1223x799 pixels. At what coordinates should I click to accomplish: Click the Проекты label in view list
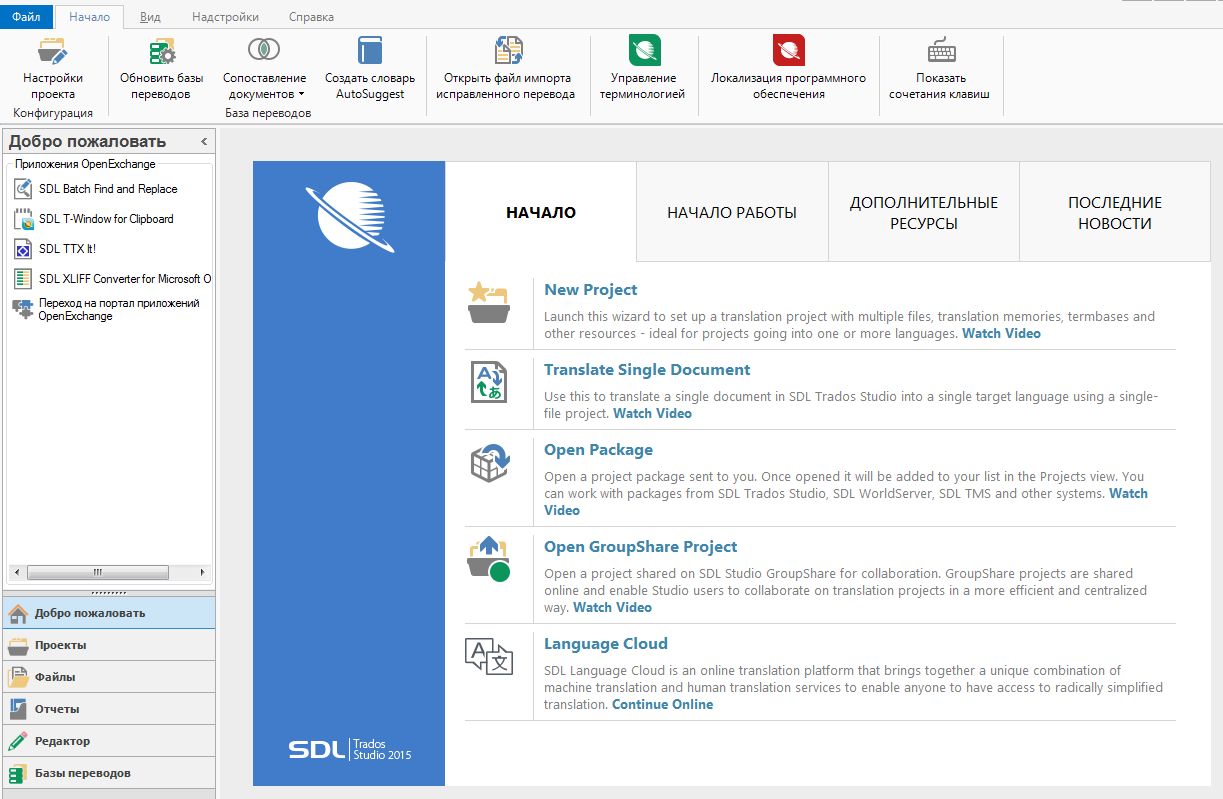point(61,645)
